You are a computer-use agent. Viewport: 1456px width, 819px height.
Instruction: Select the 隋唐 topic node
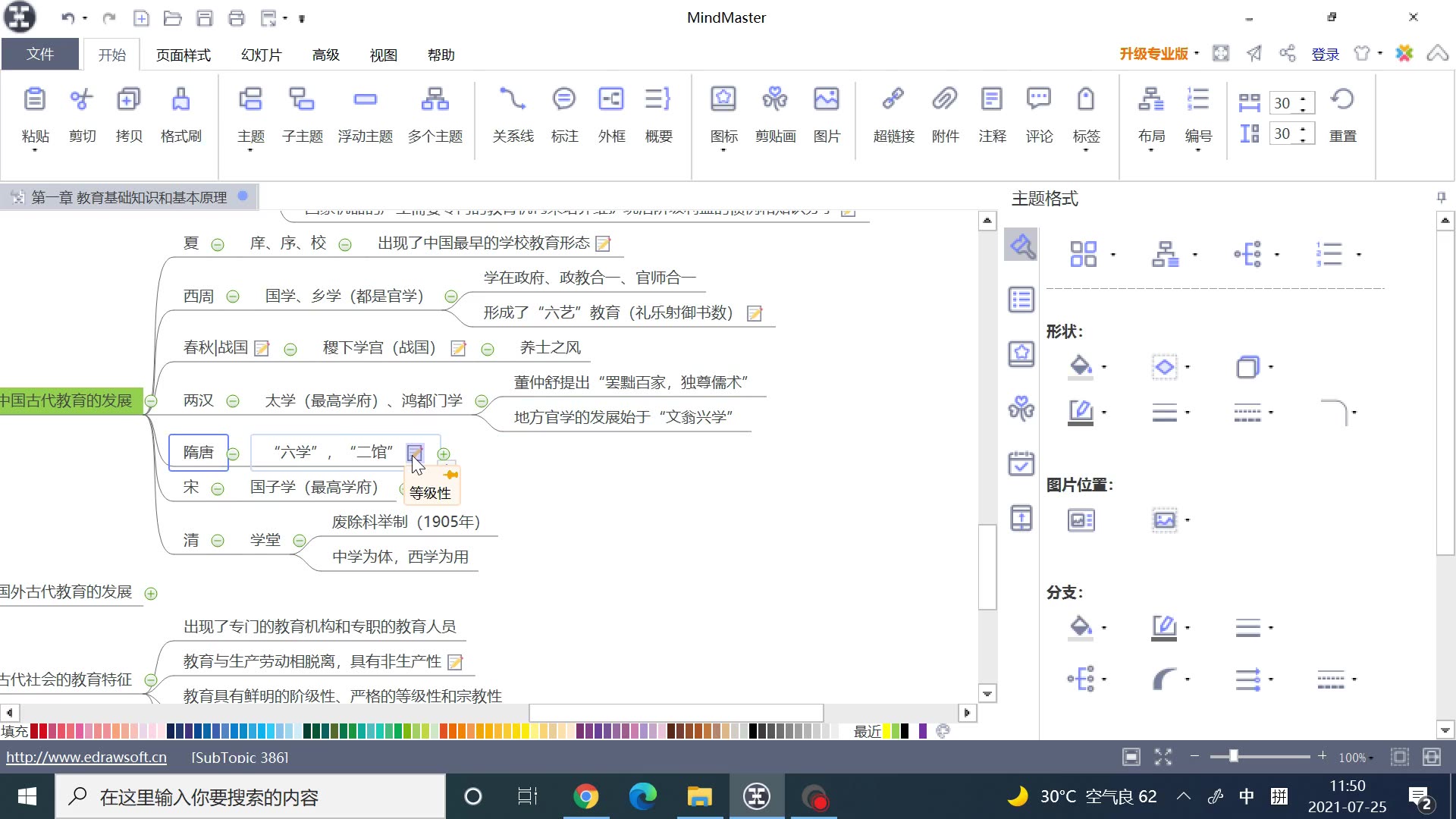click(199, 453)
